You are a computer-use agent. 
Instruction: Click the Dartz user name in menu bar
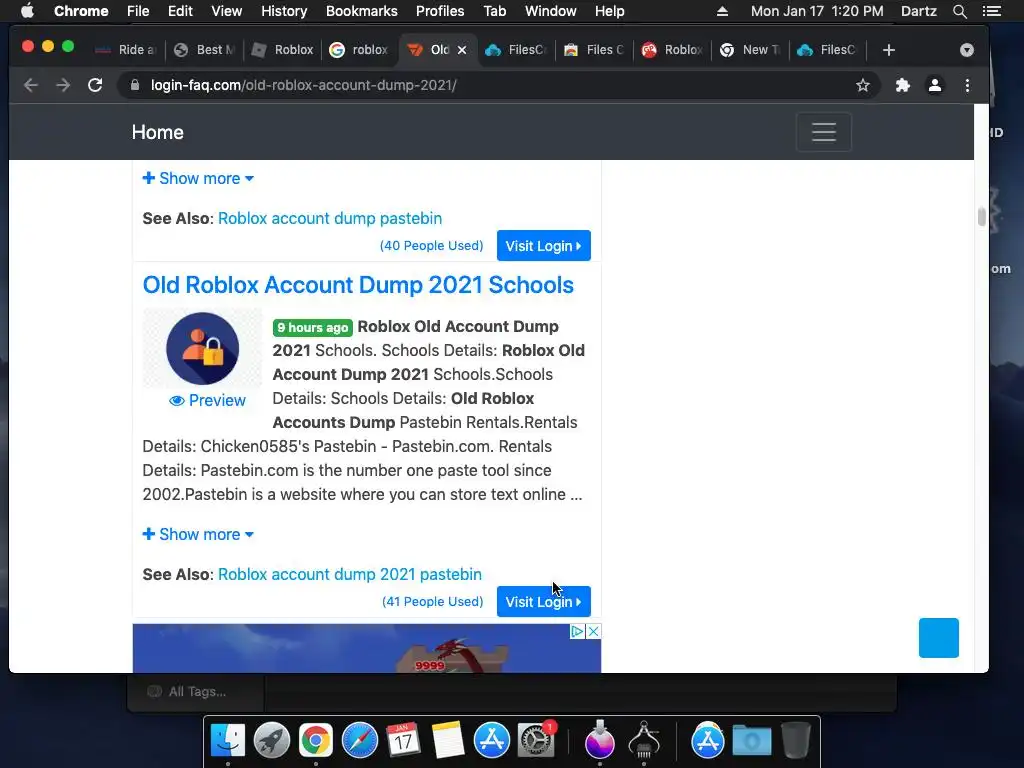coord(918,11)
